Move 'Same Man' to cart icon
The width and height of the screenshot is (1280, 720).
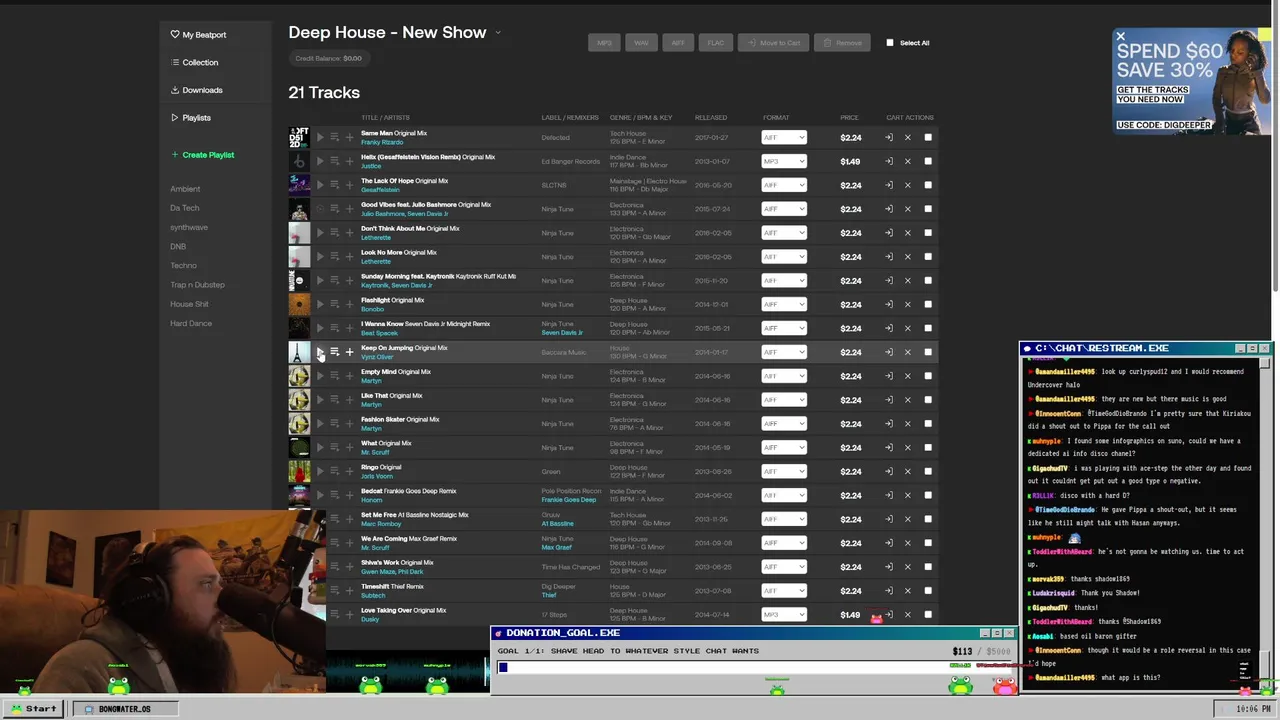coord(888,137)
